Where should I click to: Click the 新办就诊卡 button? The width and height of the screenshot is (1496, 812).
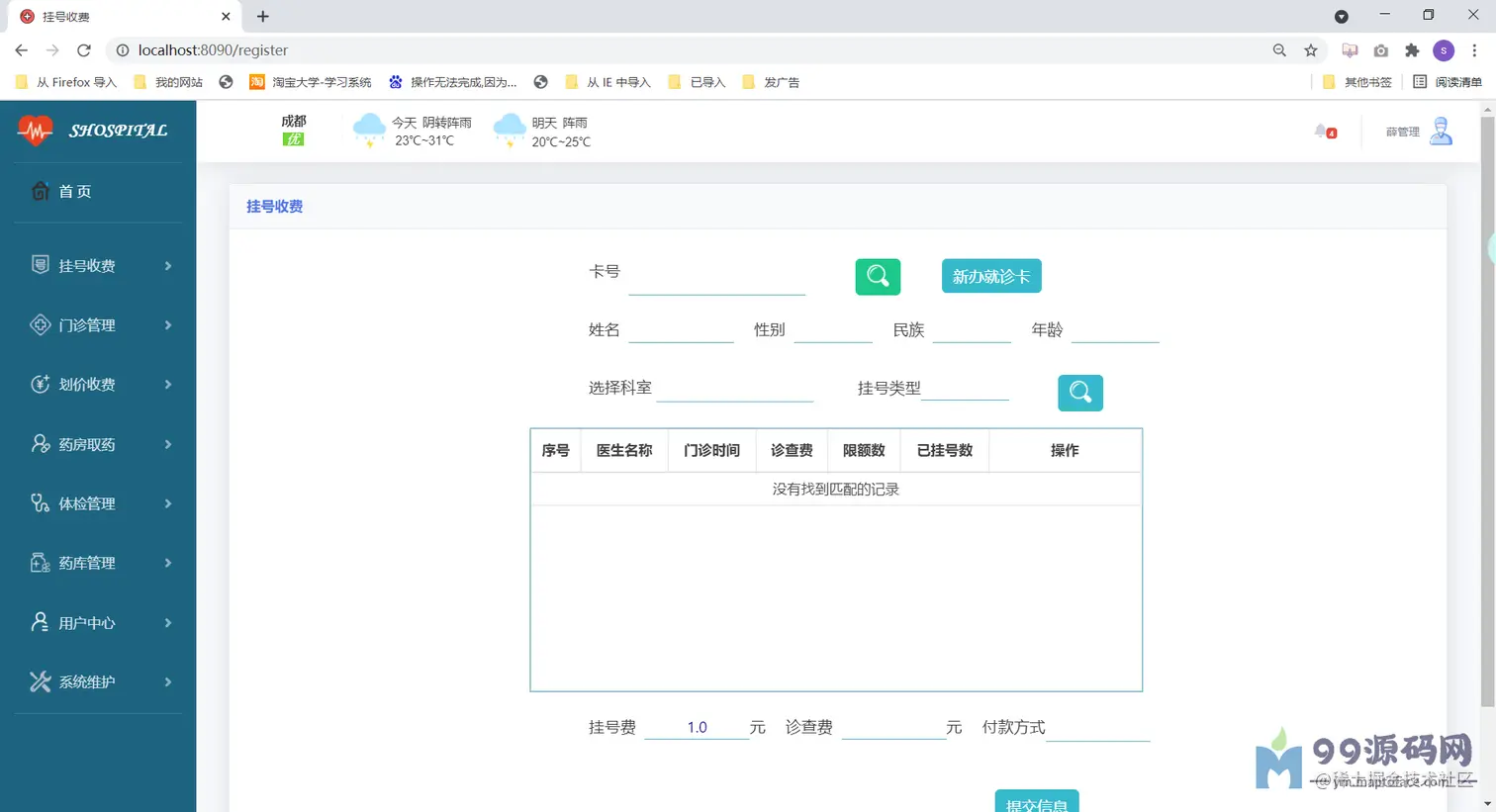click(991, 276)
